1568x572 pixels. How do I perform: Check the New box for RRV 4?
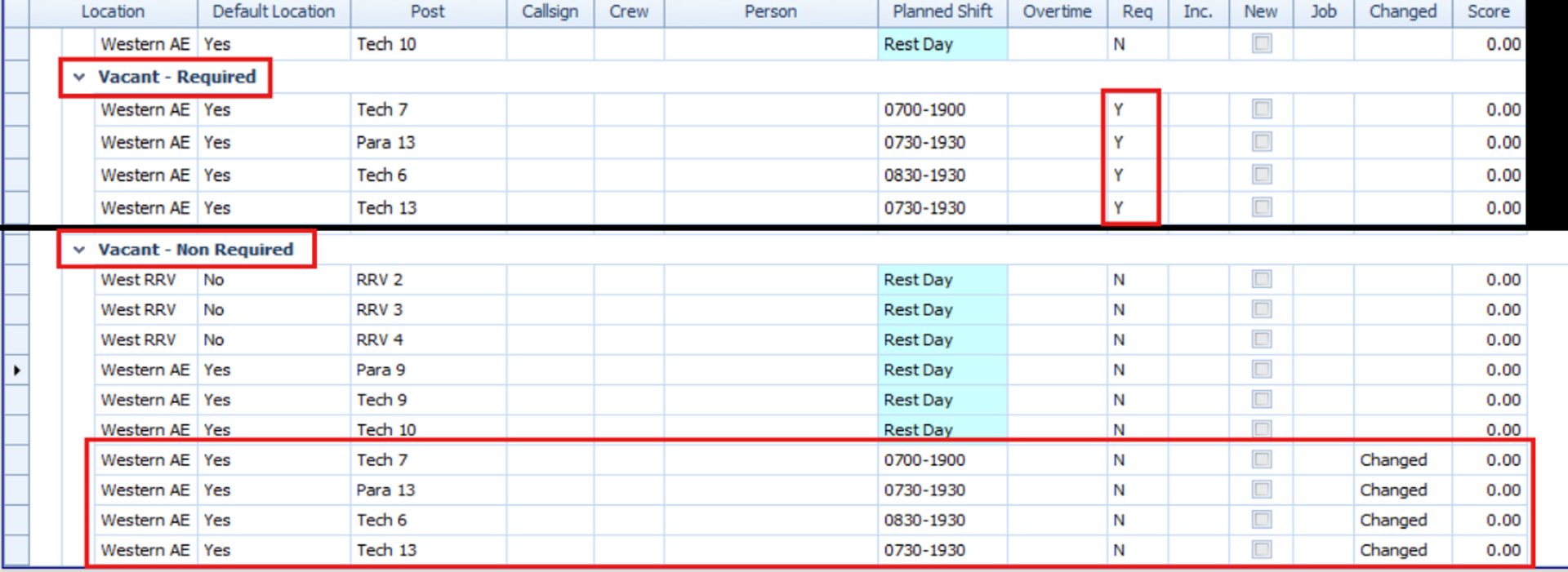click(1262, 339)
